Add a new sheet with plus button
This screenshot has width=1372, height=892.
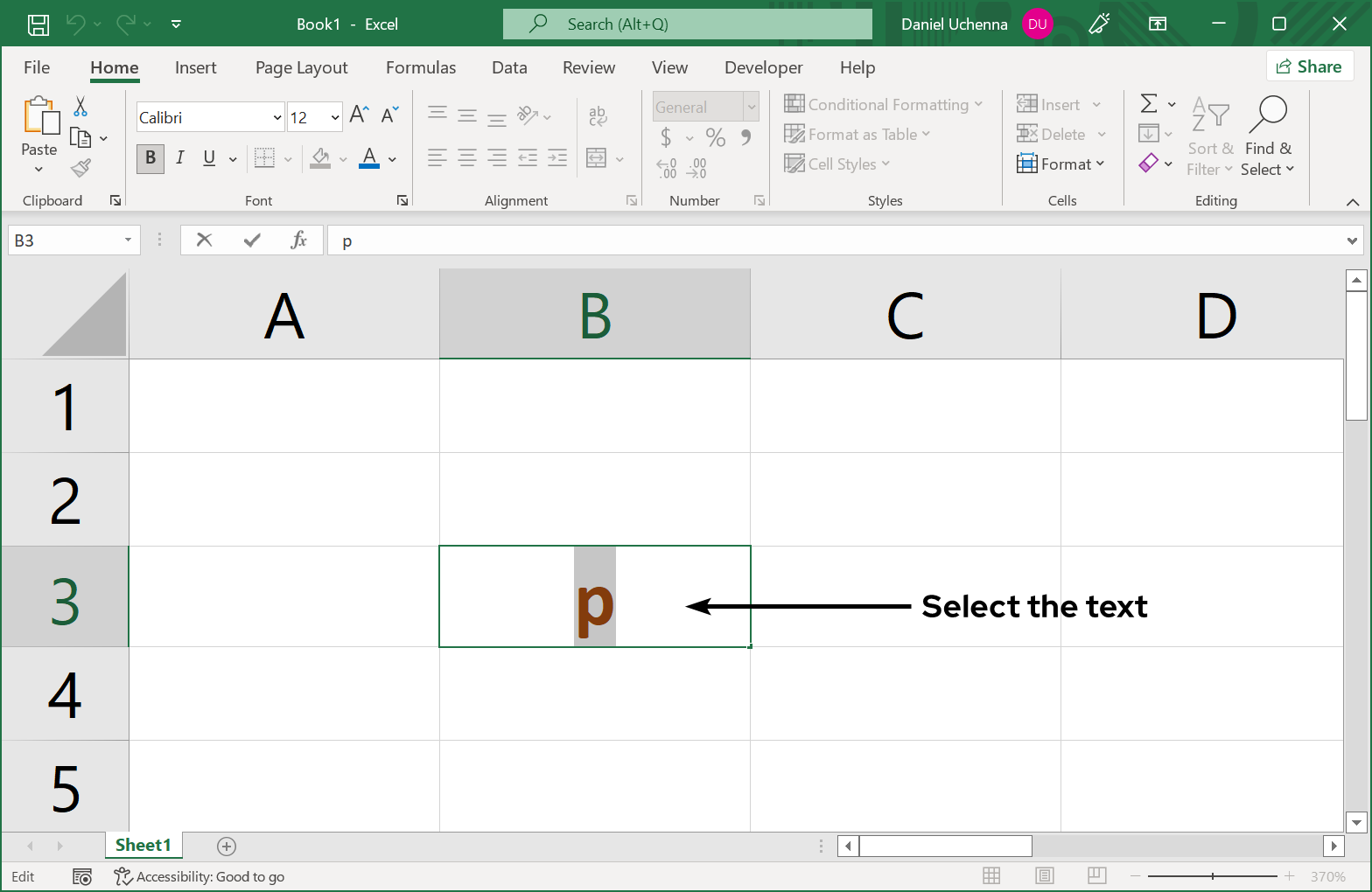point(227,846)
